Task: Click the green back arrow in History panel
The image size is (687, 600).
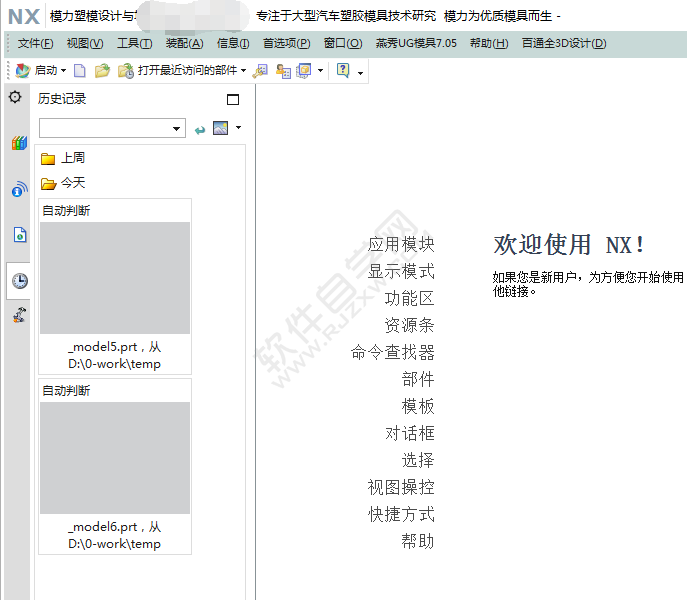Action: (200, 130)
